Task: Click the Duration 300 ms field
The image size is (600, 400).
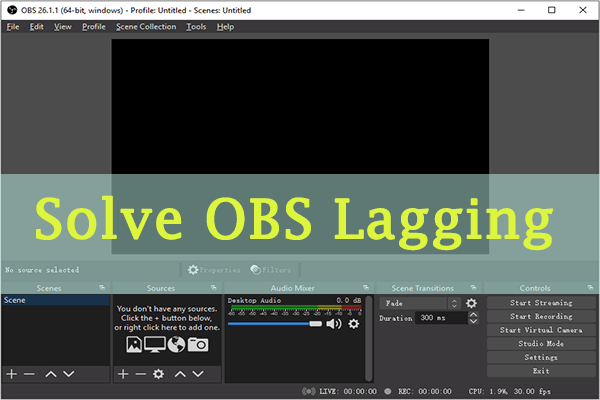Action: [442, 318]
